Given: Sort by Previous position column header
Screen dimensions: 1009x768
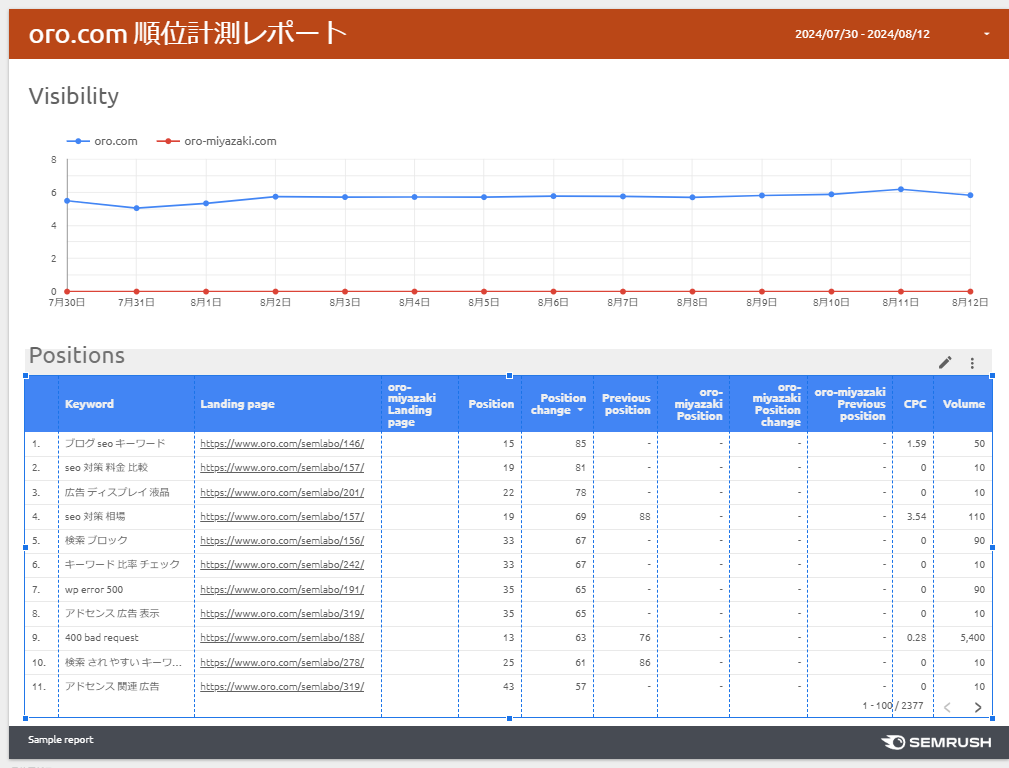Looking at the screenshot, I should (x=626, y=404).
